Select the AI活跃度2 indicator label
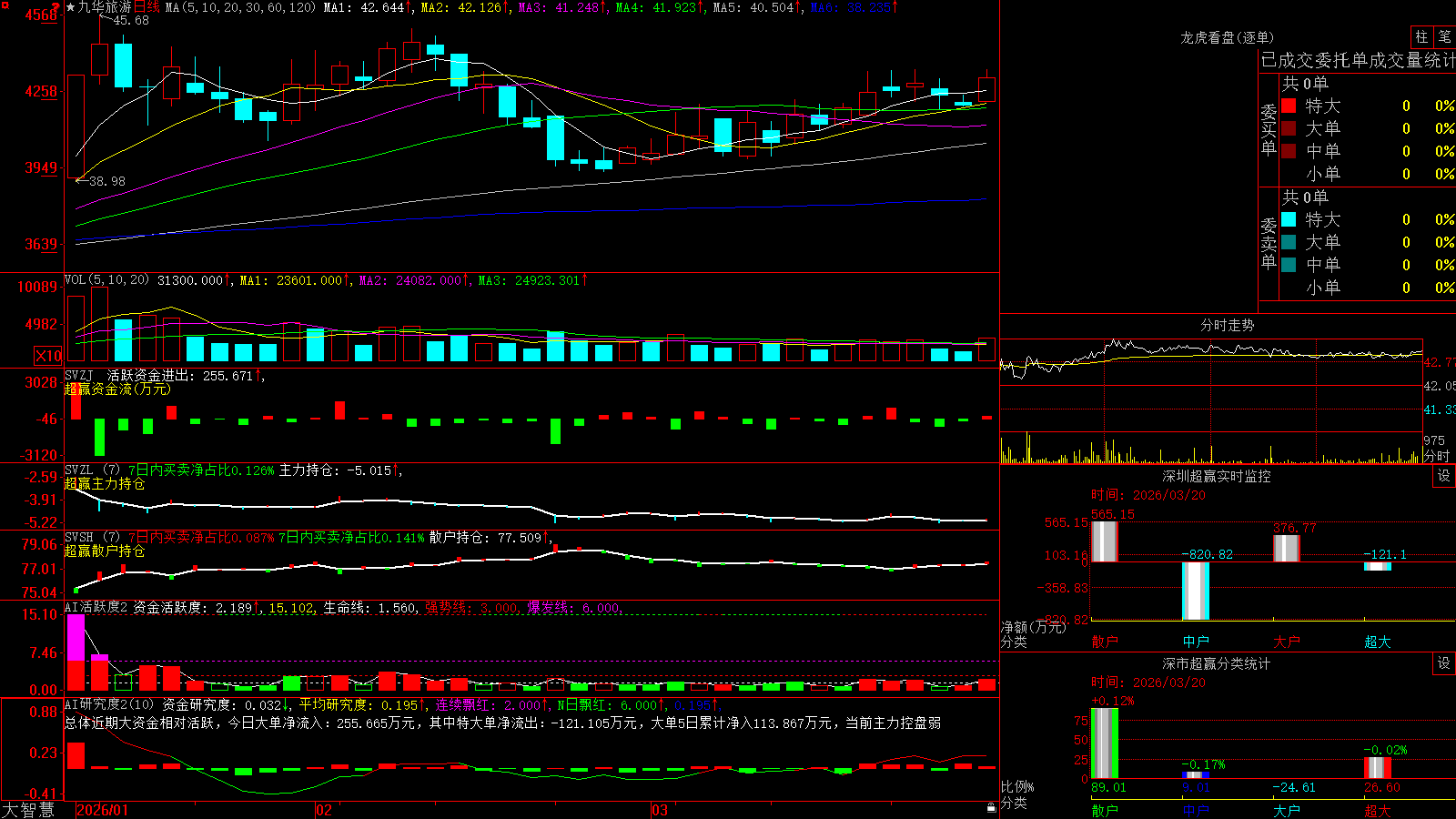1456x819 pixels. point(96,608)
